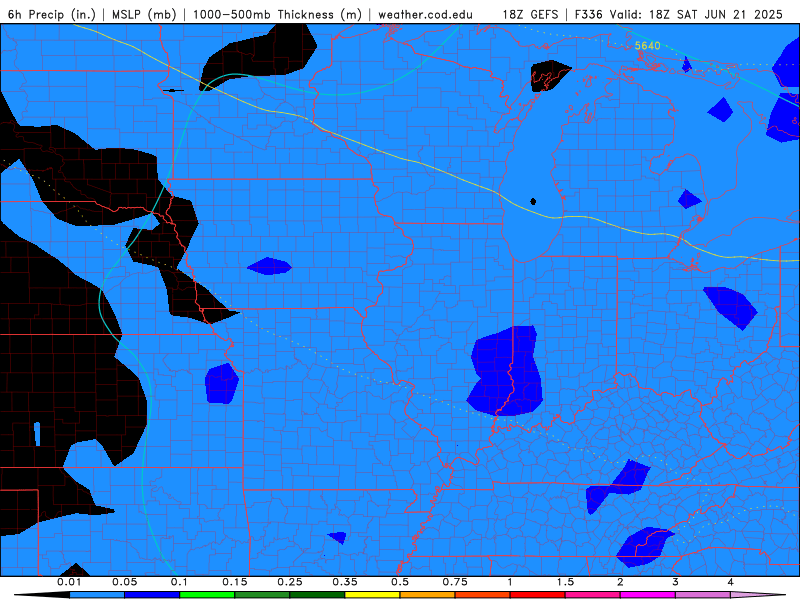This screenshot has width=800, height=600.
Task: Click the weather.cod.edu text in header
Action: click(426, 14)
